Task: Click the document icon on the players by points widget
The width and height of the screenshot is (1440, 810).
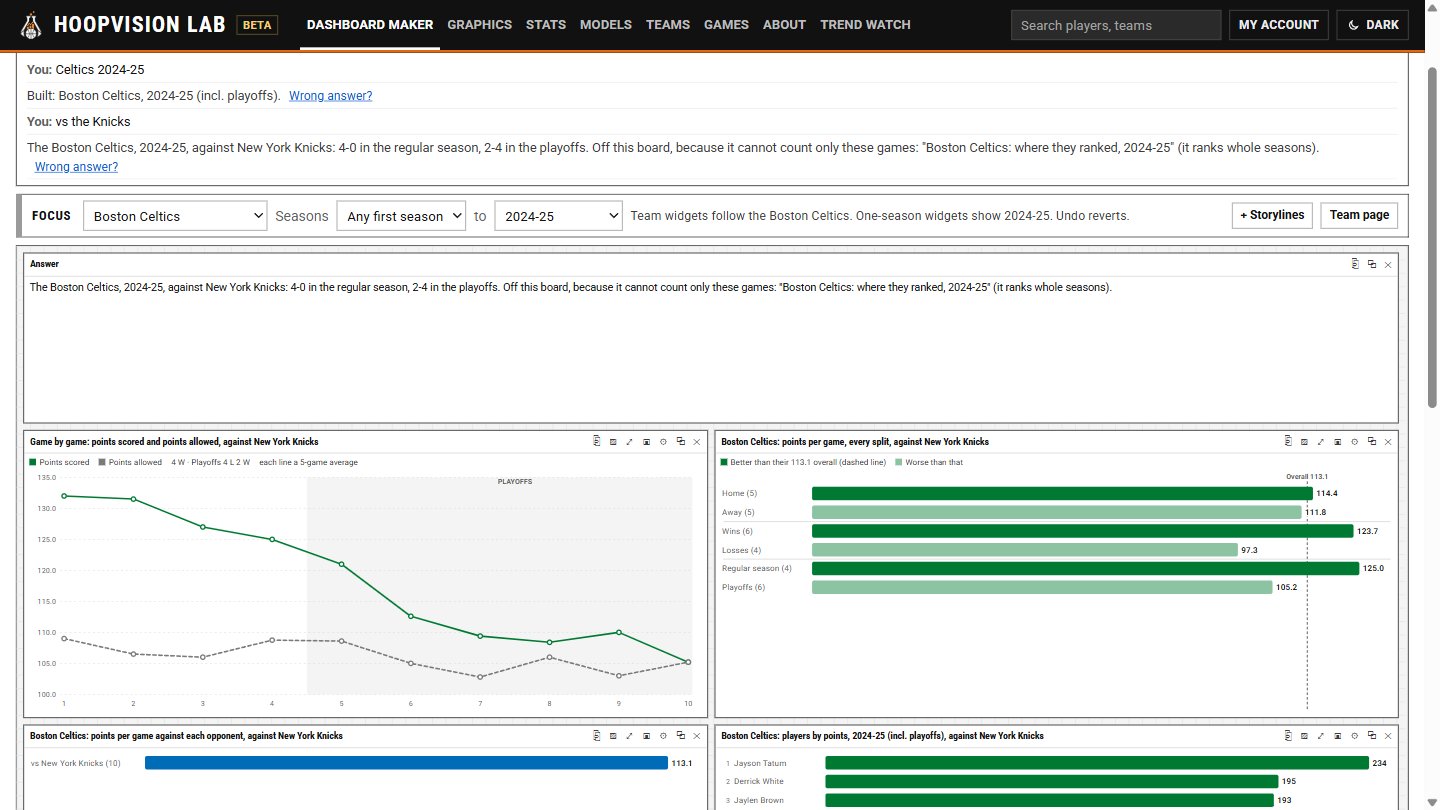Action: click(x=1288, y=735)
